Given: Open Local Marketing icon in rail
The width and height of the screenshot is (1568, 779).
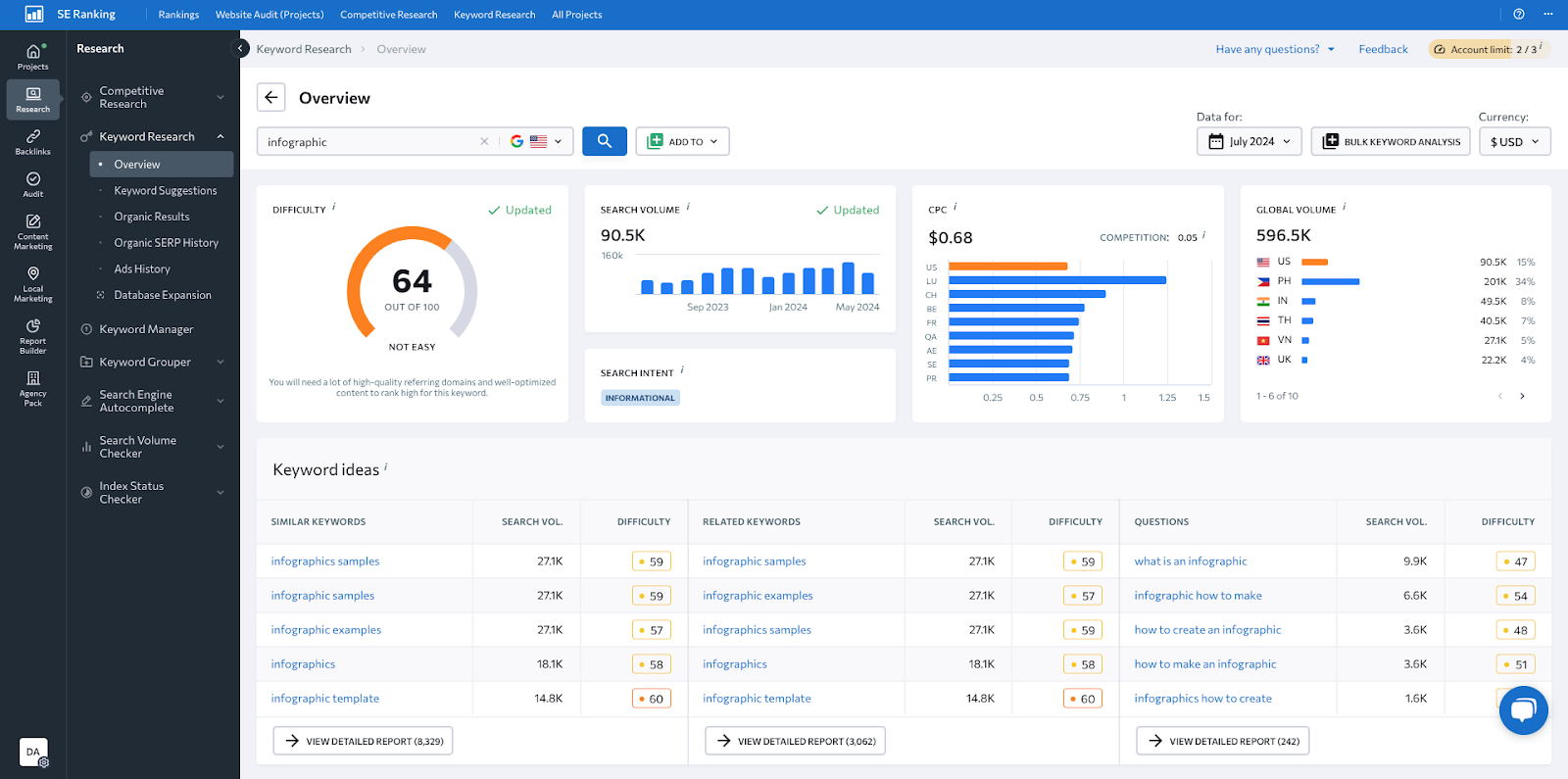Looking at the screenshot, I should coord(33,284).
